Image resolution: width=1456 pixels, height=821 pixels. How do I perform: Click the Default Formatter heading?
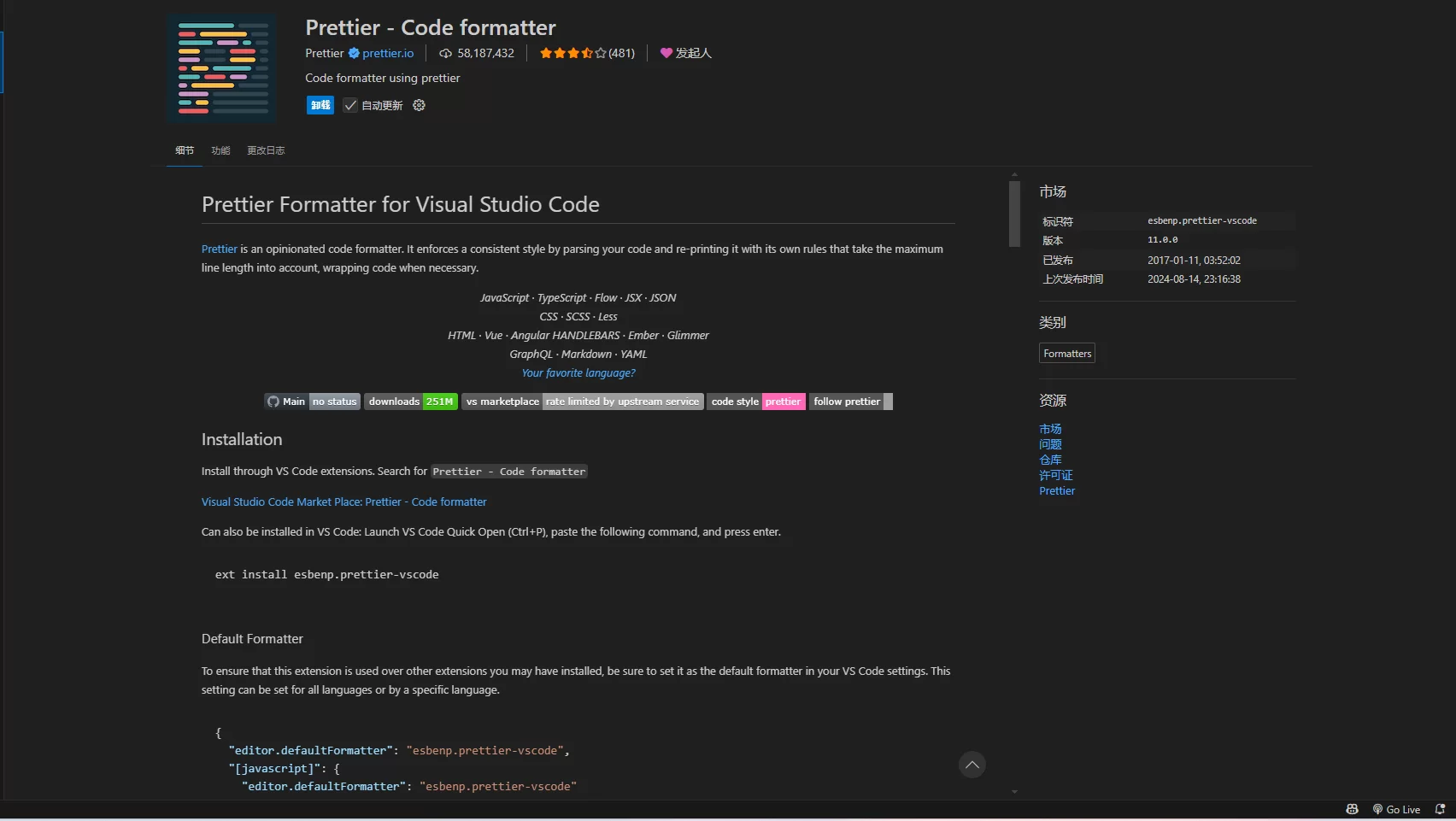(x=252, y=639)
